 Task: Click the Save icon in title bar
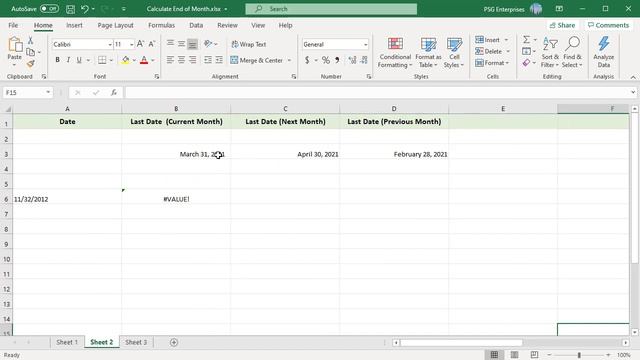[70, 9]
